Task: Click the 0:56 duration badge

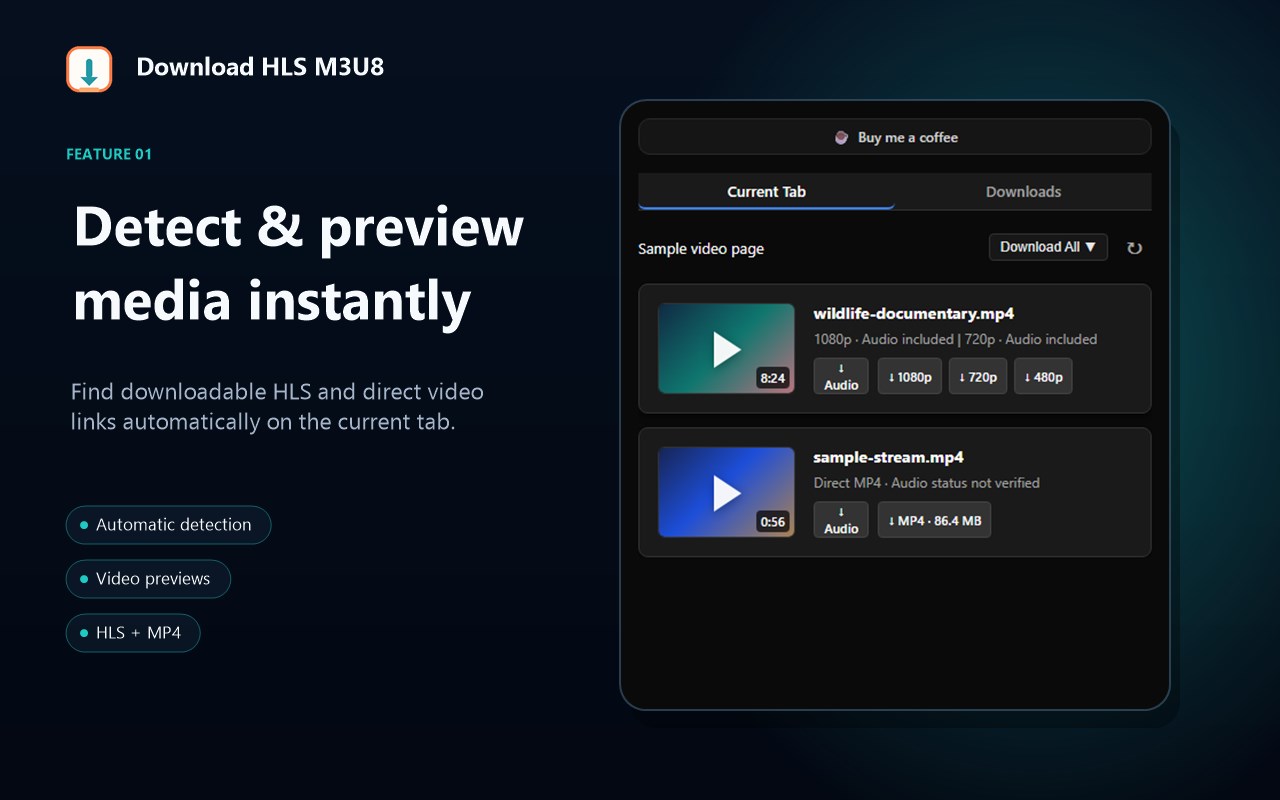Action: (x=773, y=522)
